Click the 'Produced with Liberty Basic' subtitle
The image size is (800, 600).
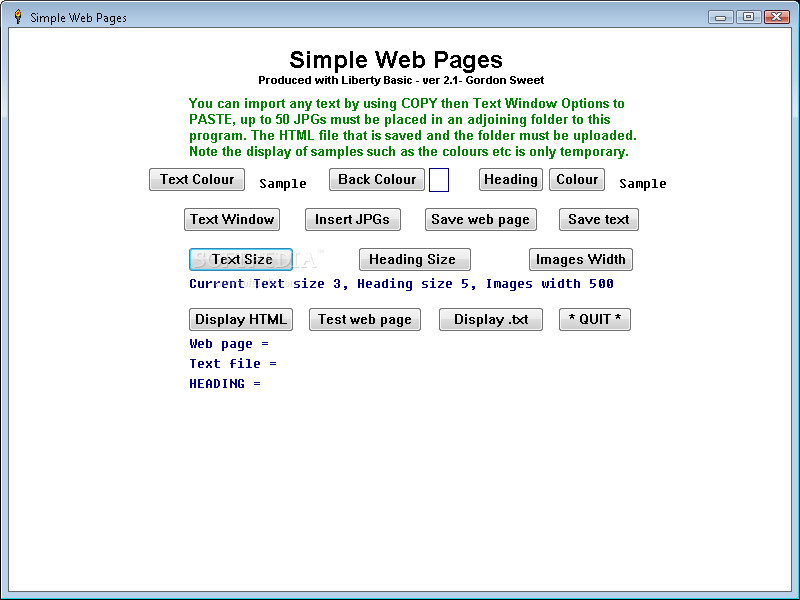pos(401,80)
